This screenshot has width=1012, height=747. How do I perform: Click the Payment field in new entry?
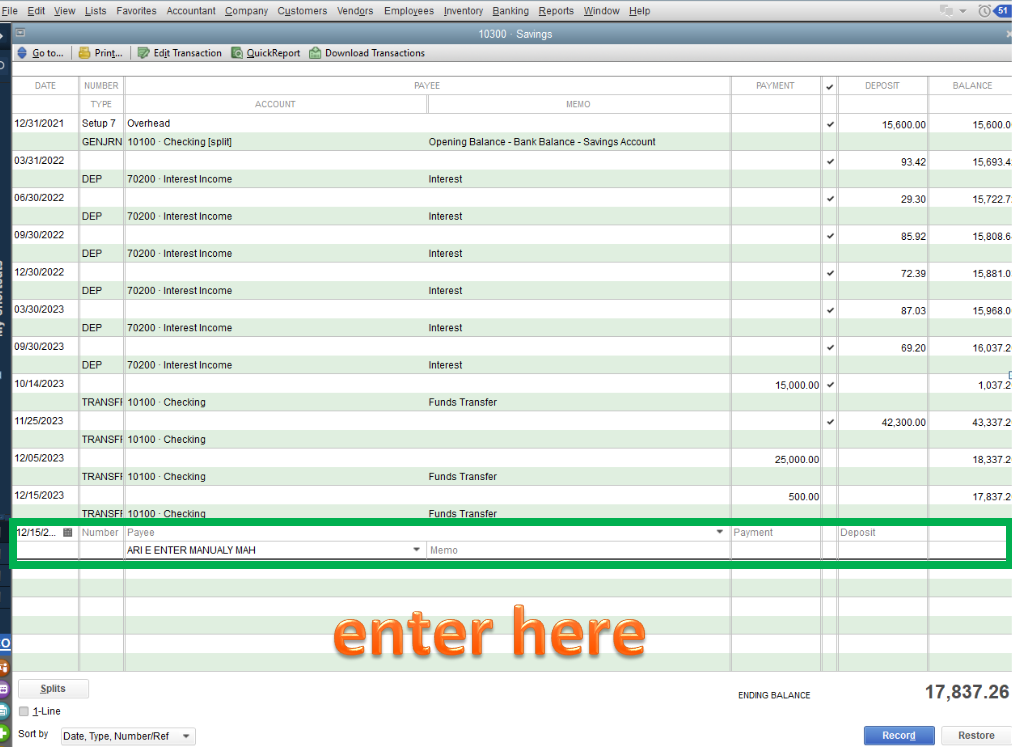point(775,533)
